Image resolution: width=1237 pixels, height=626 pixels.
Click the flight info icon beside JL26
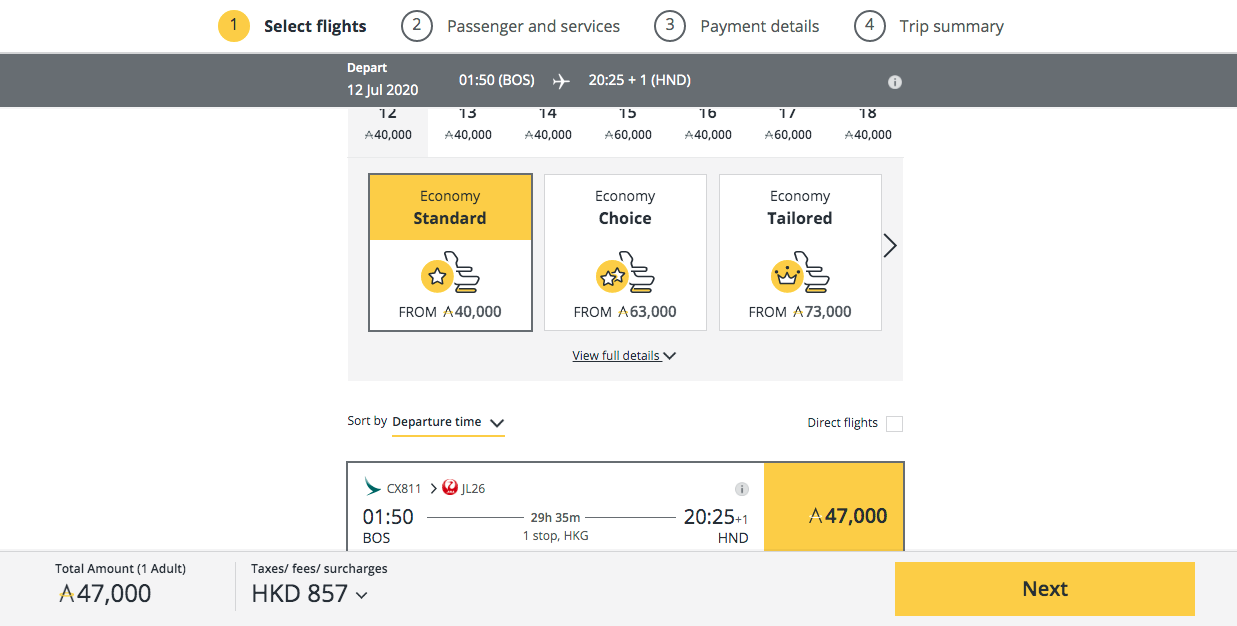click(742, 489)
